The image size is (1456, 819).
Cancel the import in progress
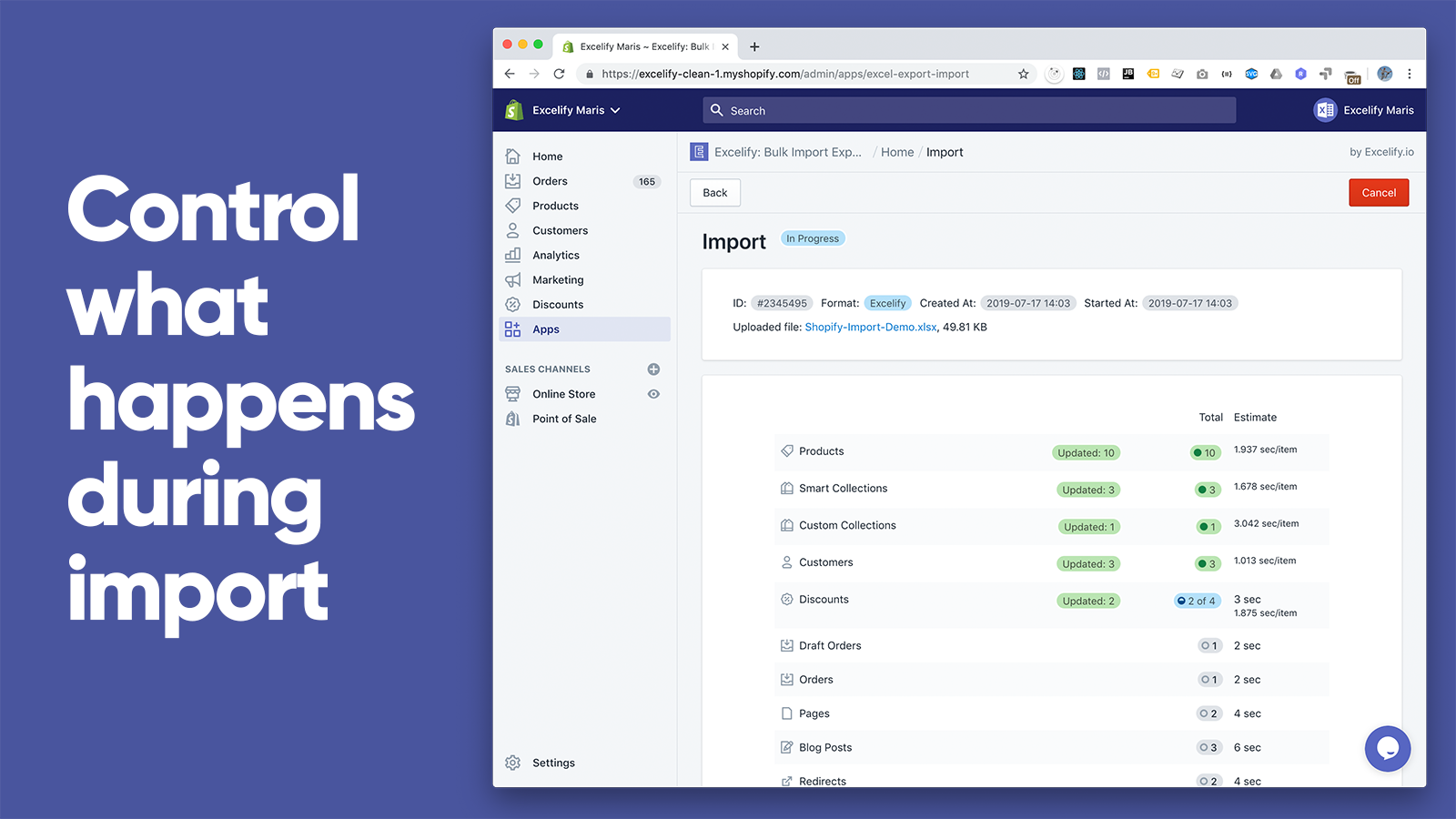click(1379, 193)
